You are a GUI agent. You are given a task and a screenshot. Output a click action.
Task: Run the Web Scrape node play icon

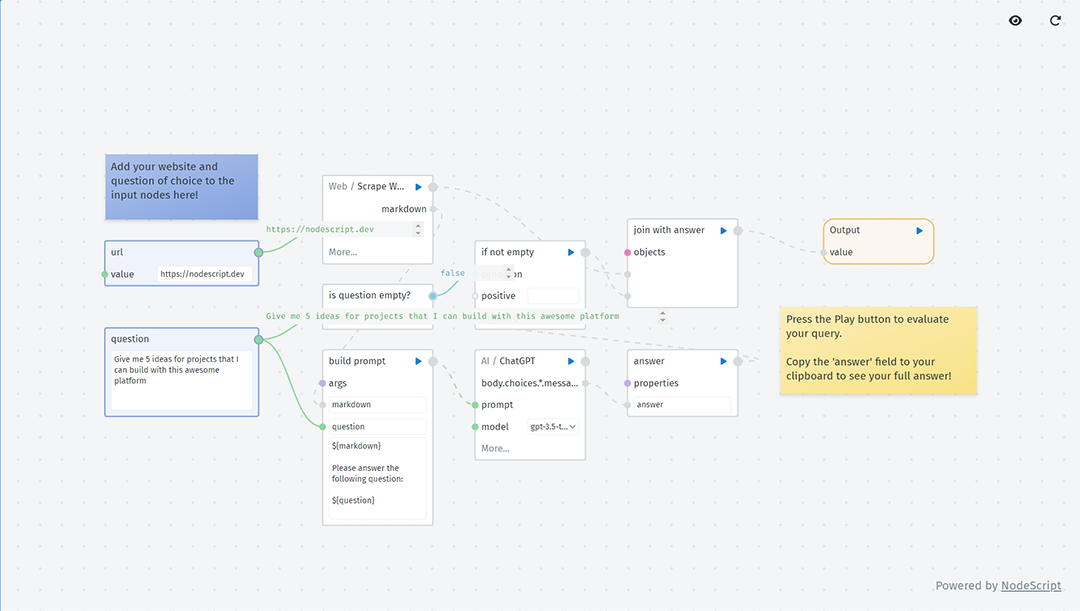tap(418, 187)
